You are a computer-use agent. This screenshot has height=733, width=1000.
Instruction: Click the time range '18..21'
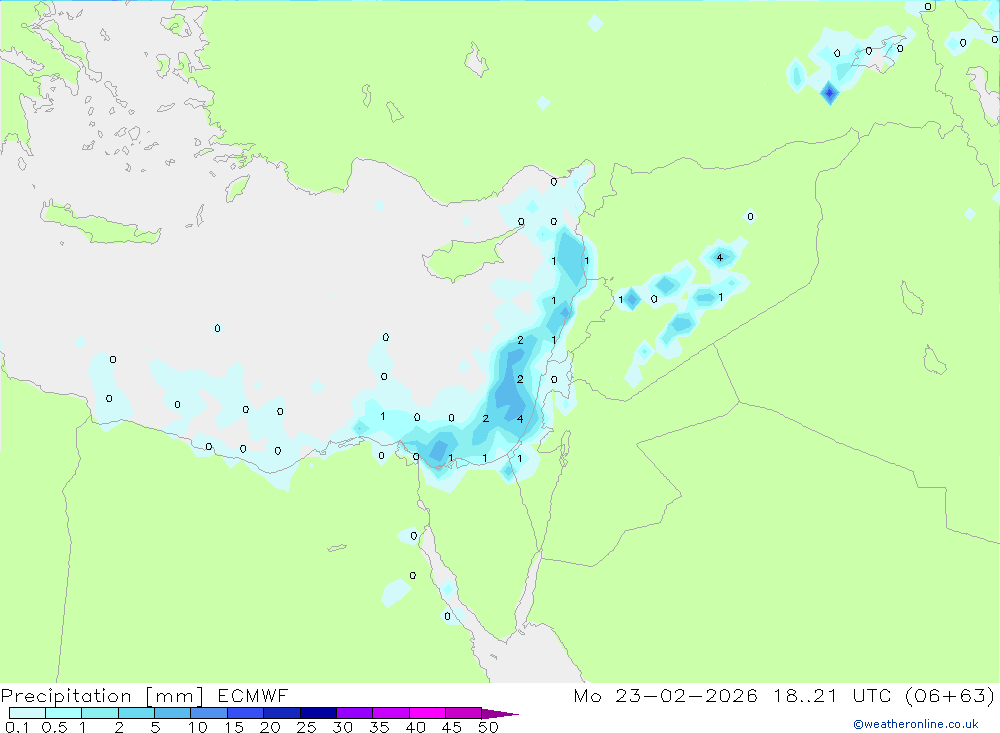805,695
